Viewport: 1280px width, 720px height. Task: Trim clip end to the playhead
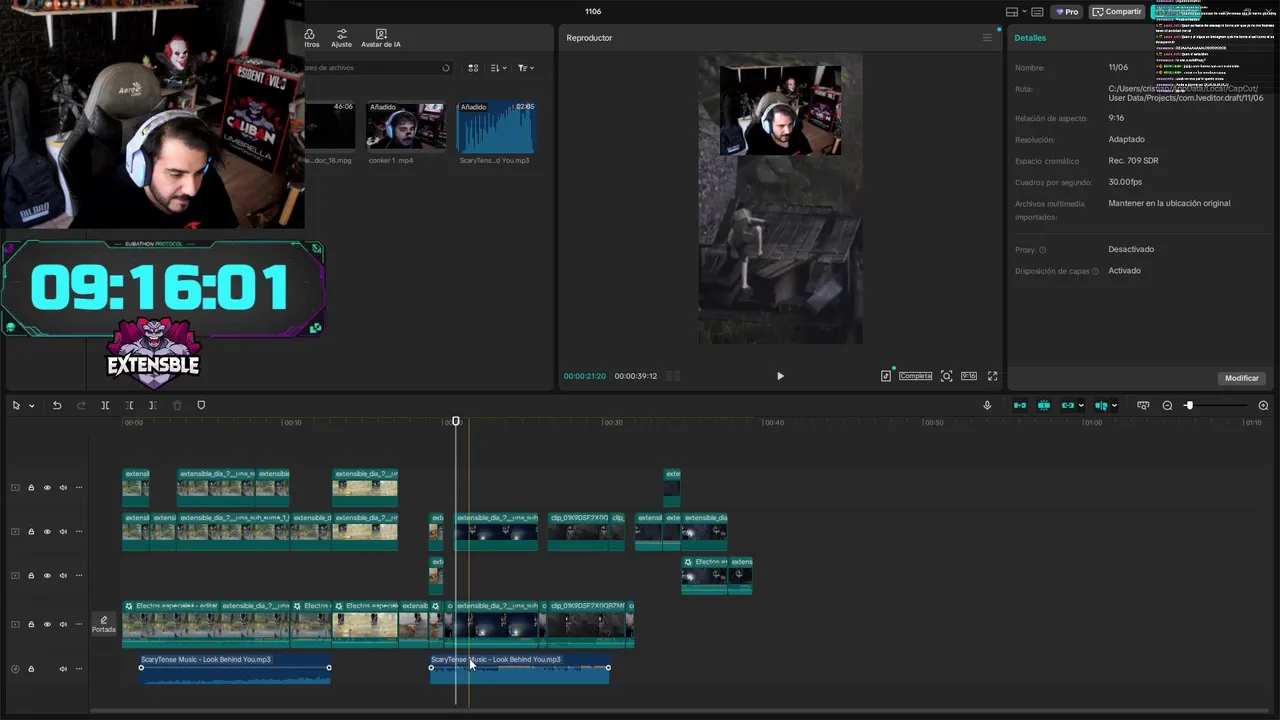[152, 405]
